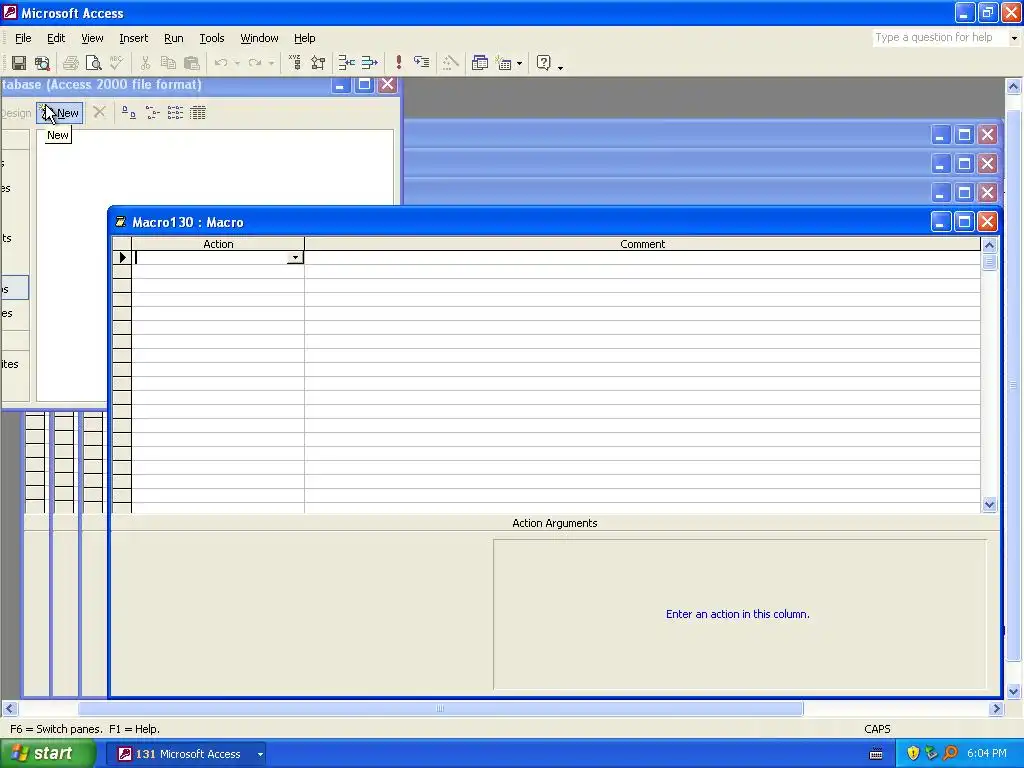Viewport: 1024px width, 768px height.
Task: Open the Edit menu
Action: [56, 38]
